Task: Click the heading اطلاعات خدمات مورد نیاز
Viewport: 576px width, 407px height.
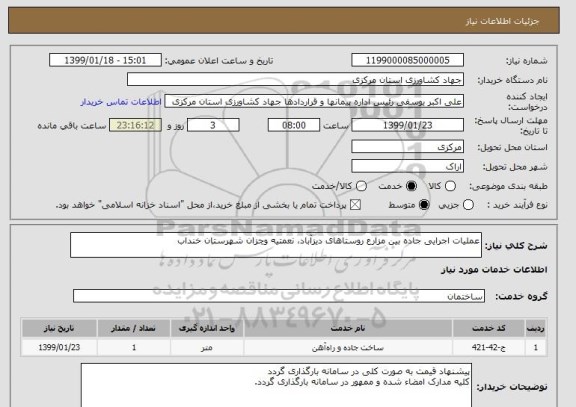Action: click(494, 270)
